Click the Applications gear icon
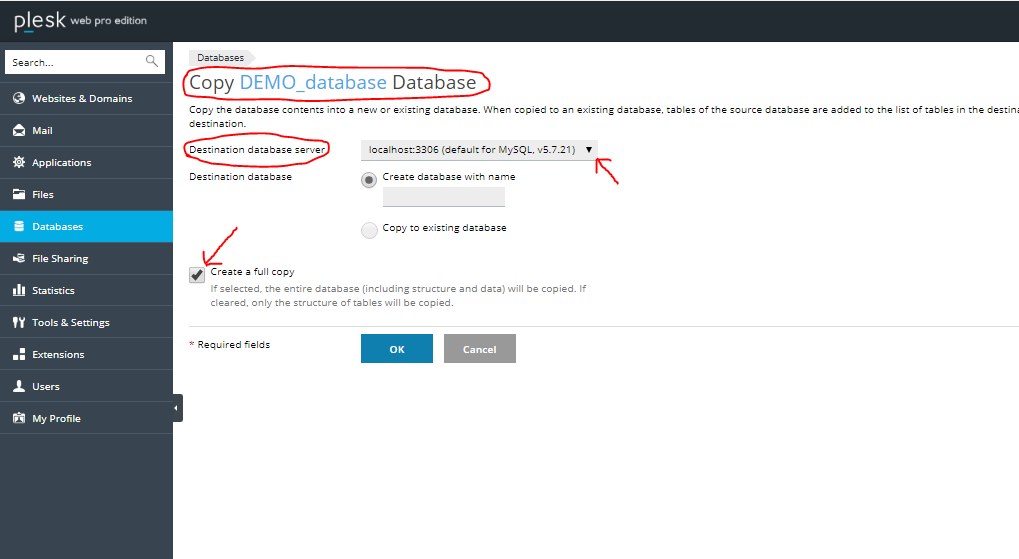This screenshot has width=1019, height=559. coord(18,162)
